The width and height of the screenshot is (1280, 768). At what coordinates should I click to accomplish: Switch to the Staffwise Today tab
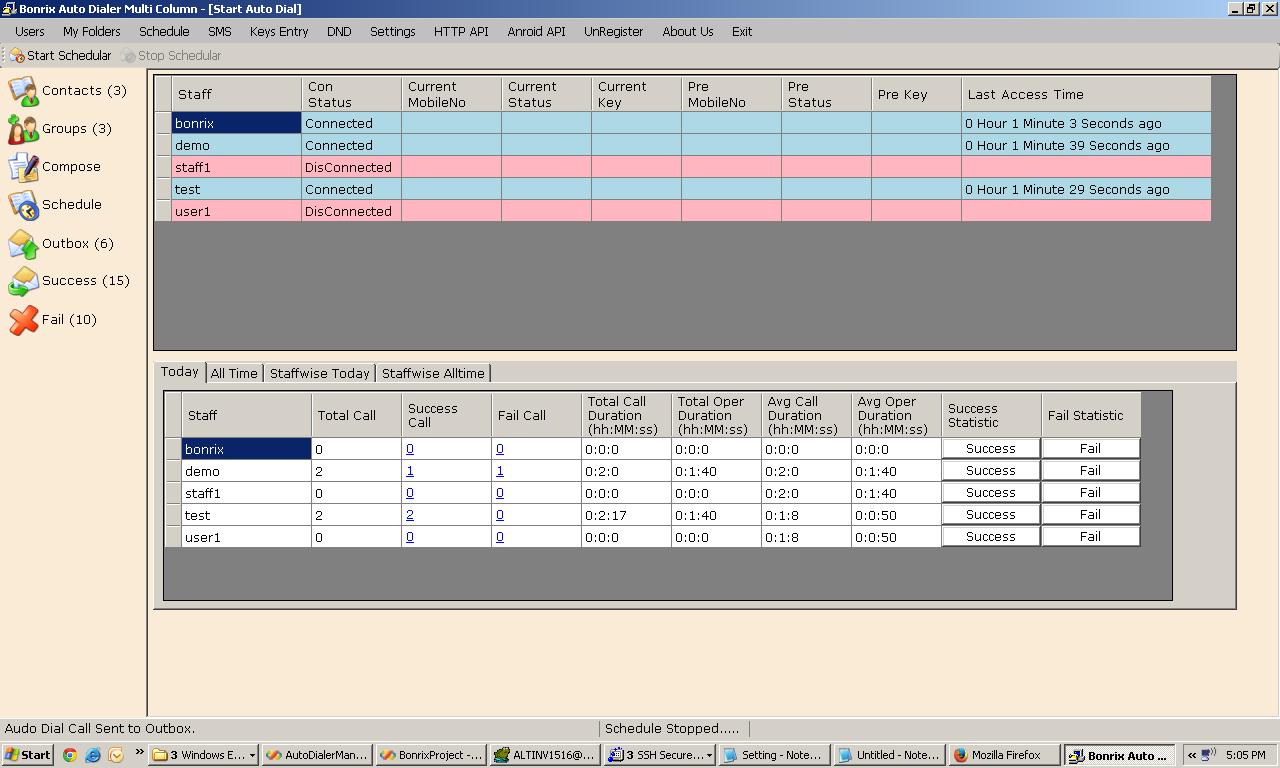point(319,373)
